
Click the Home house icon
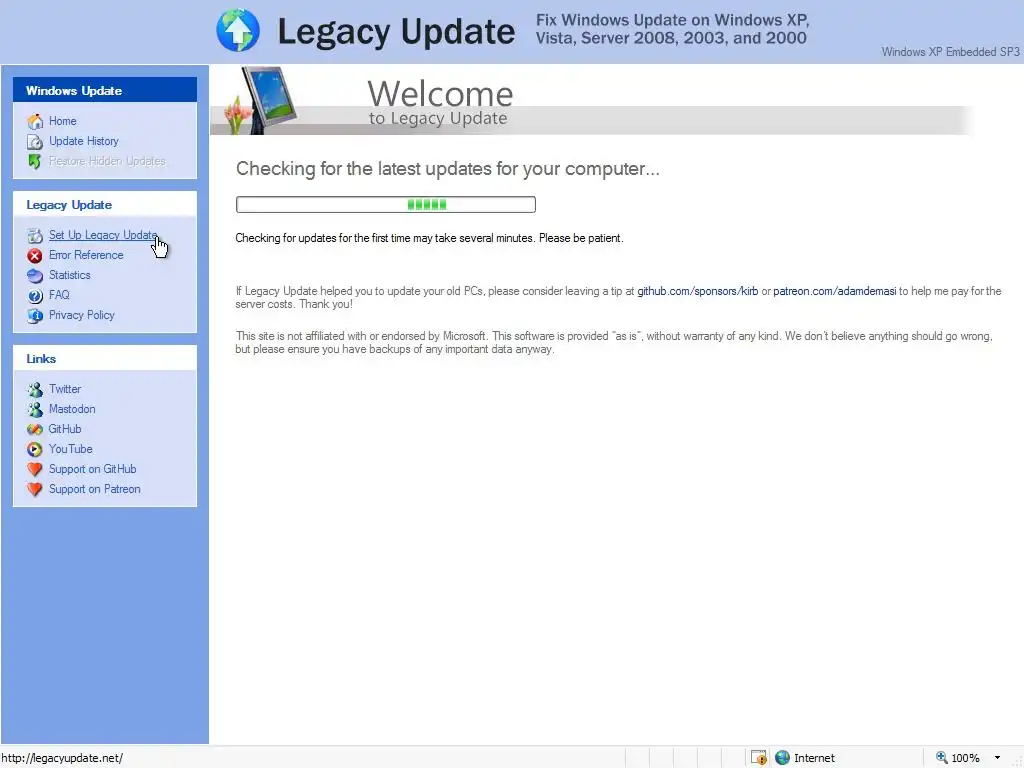click(35, 121)
